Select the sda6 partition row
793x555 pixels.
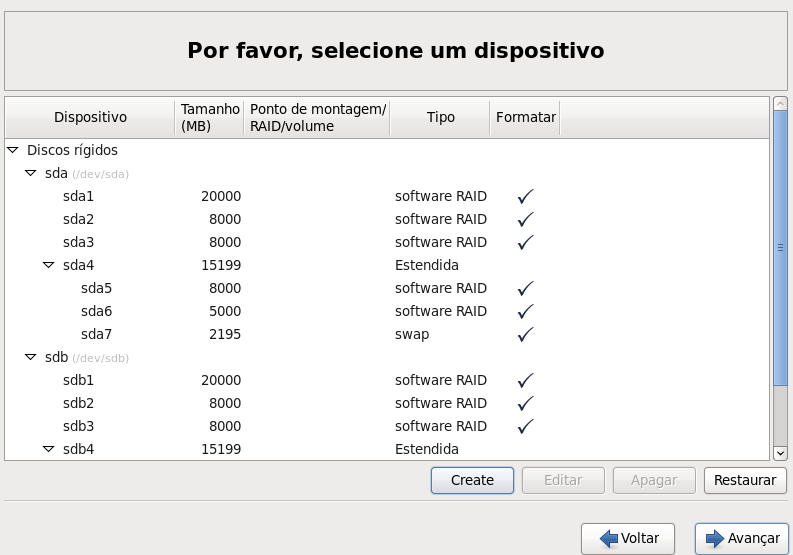[x=387, y=311]
